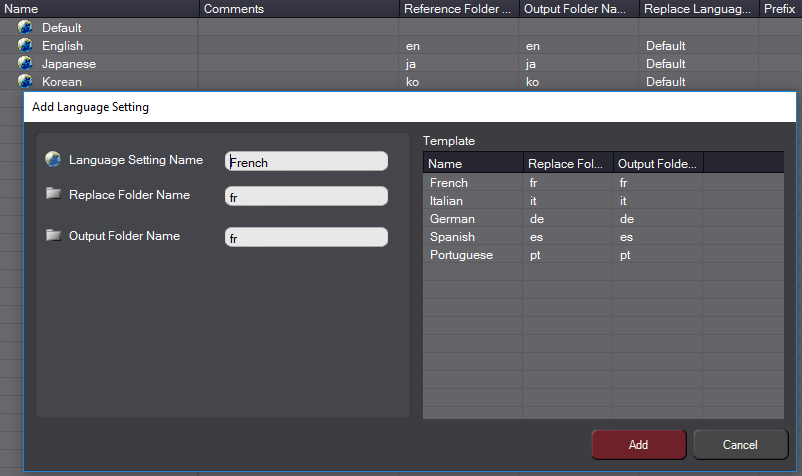
Task: Select the Japanese language row
Action: [401, 63]
